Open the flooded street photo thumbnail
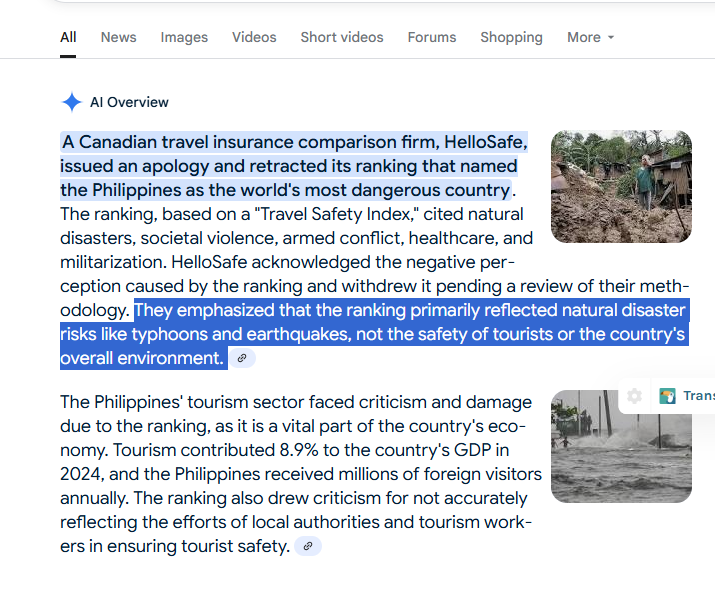This screenshot has height=614, width=715. coord(621,446)
